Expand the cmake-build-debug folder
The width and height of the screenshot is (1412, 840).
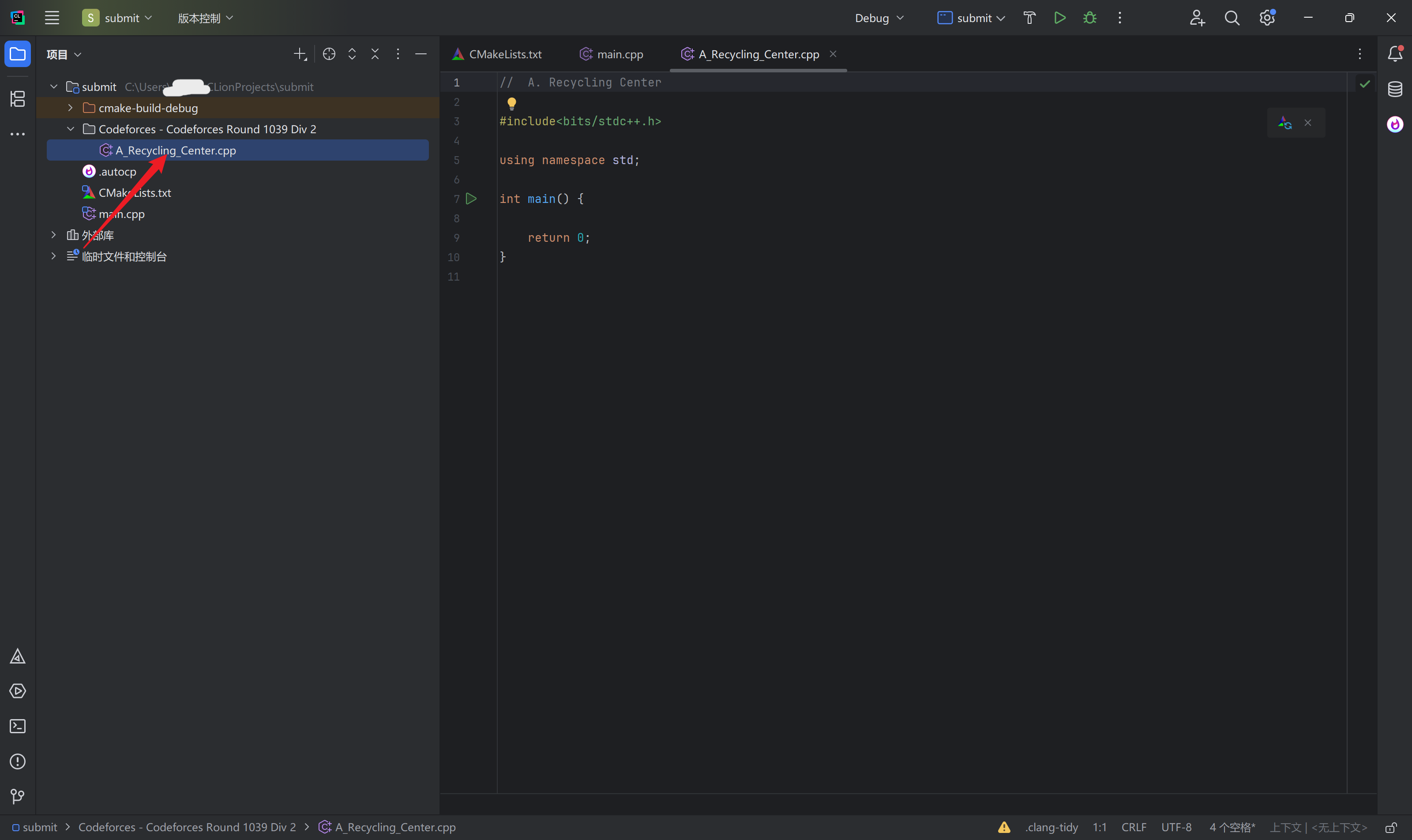coord(70,108)
